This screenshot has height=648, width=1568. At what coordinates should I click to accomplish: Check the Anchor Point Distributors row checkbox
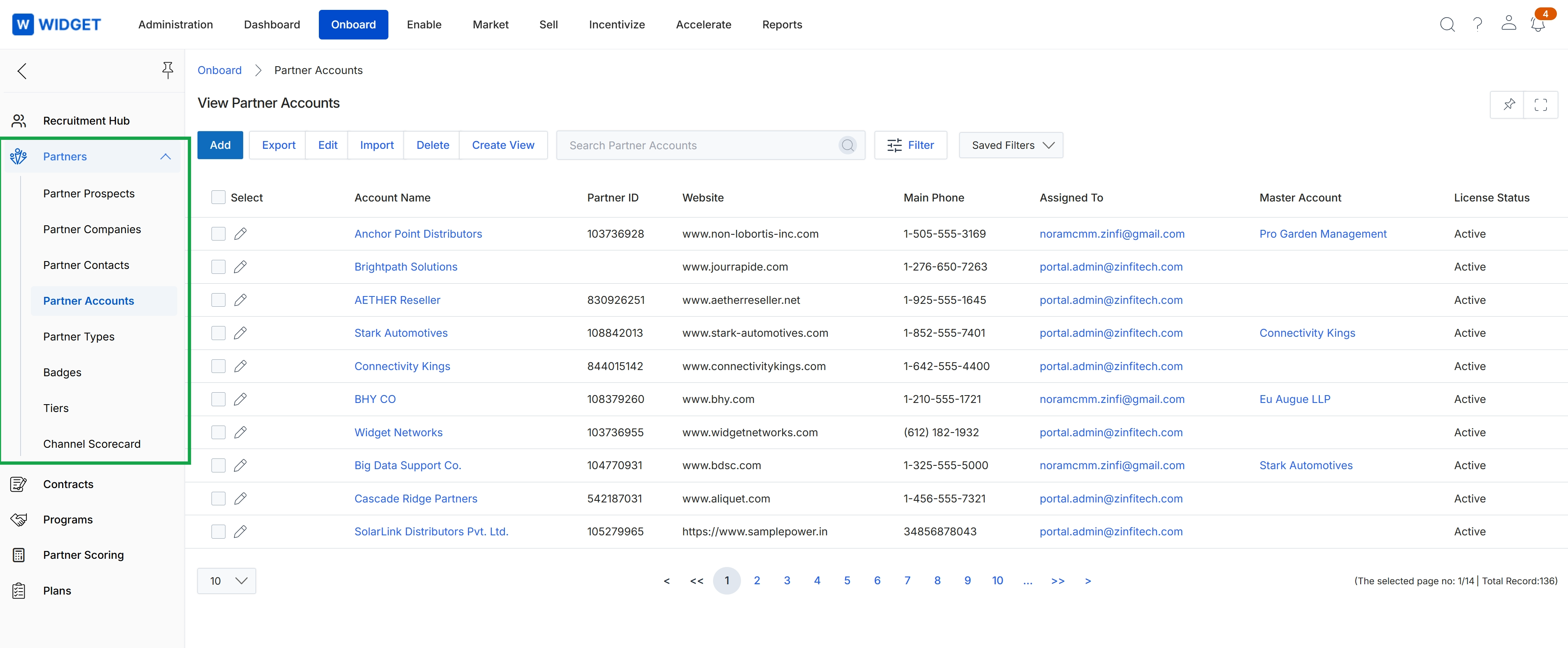pos(218,234)
